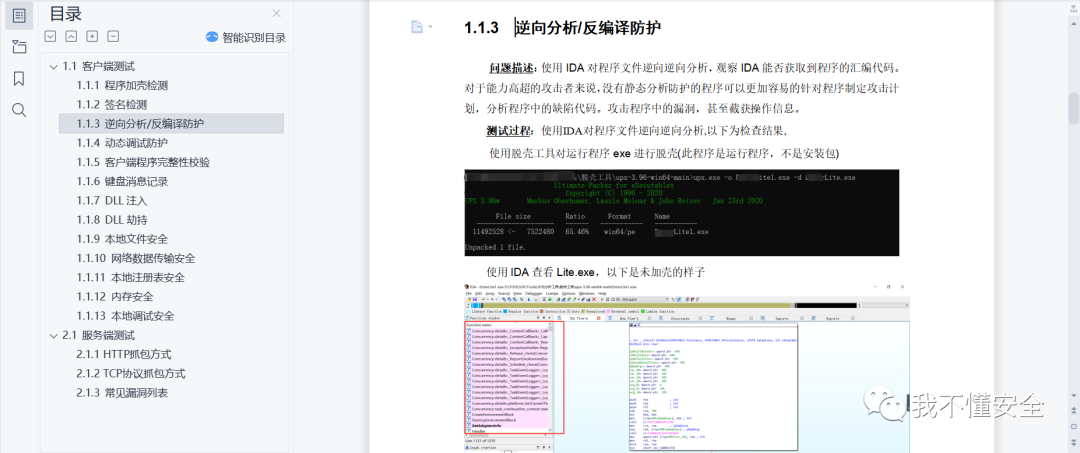This screenshot has height=453, width=1080.
Task: Go to 1.1.2 签名检测
Action: click(112, 105)
